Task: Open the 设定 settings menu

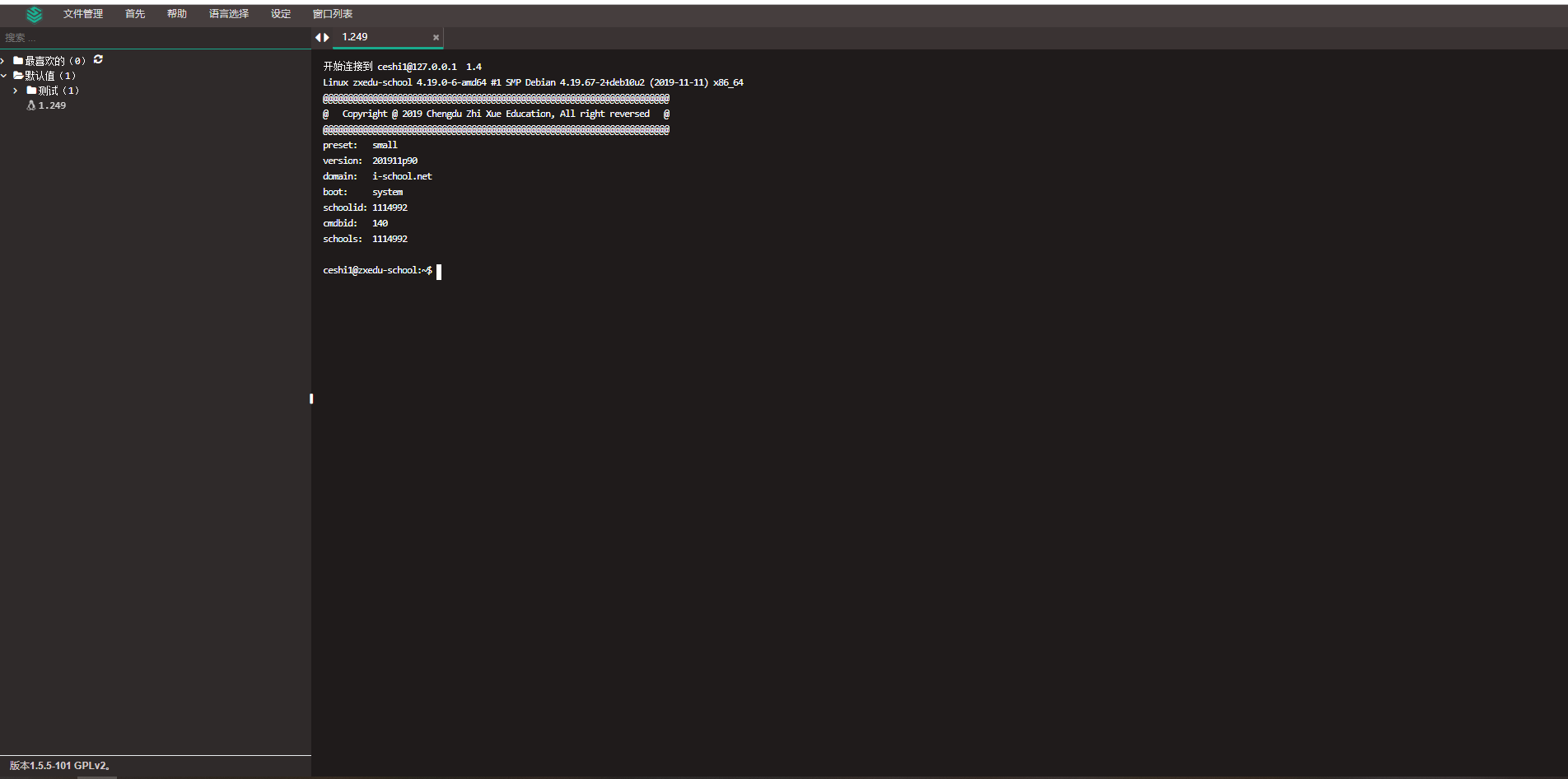Action: 281,14
